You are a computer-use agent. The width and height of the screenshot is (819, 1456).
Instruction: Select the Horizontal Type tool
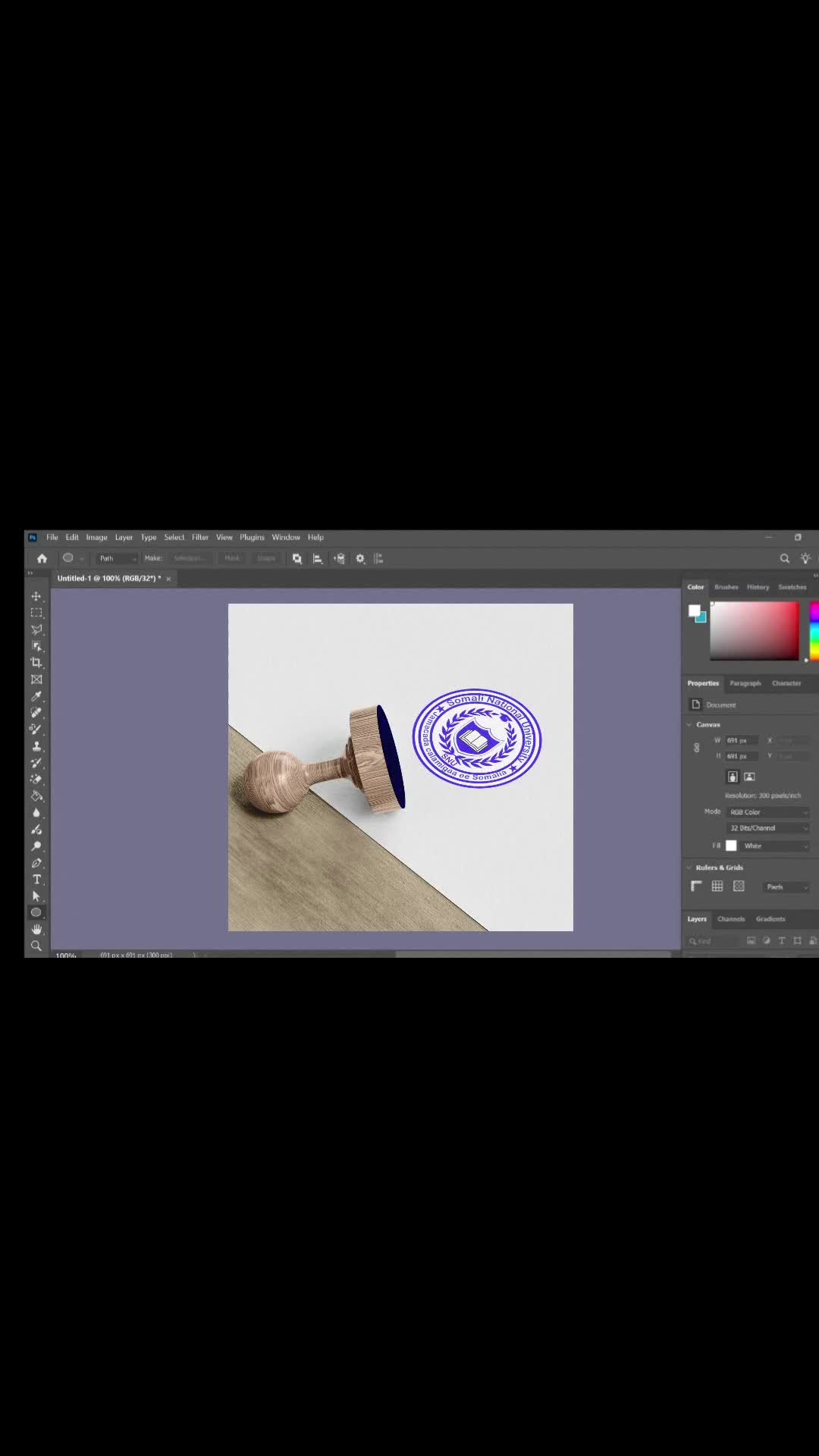pyautogui.click(x=36, y=880)
